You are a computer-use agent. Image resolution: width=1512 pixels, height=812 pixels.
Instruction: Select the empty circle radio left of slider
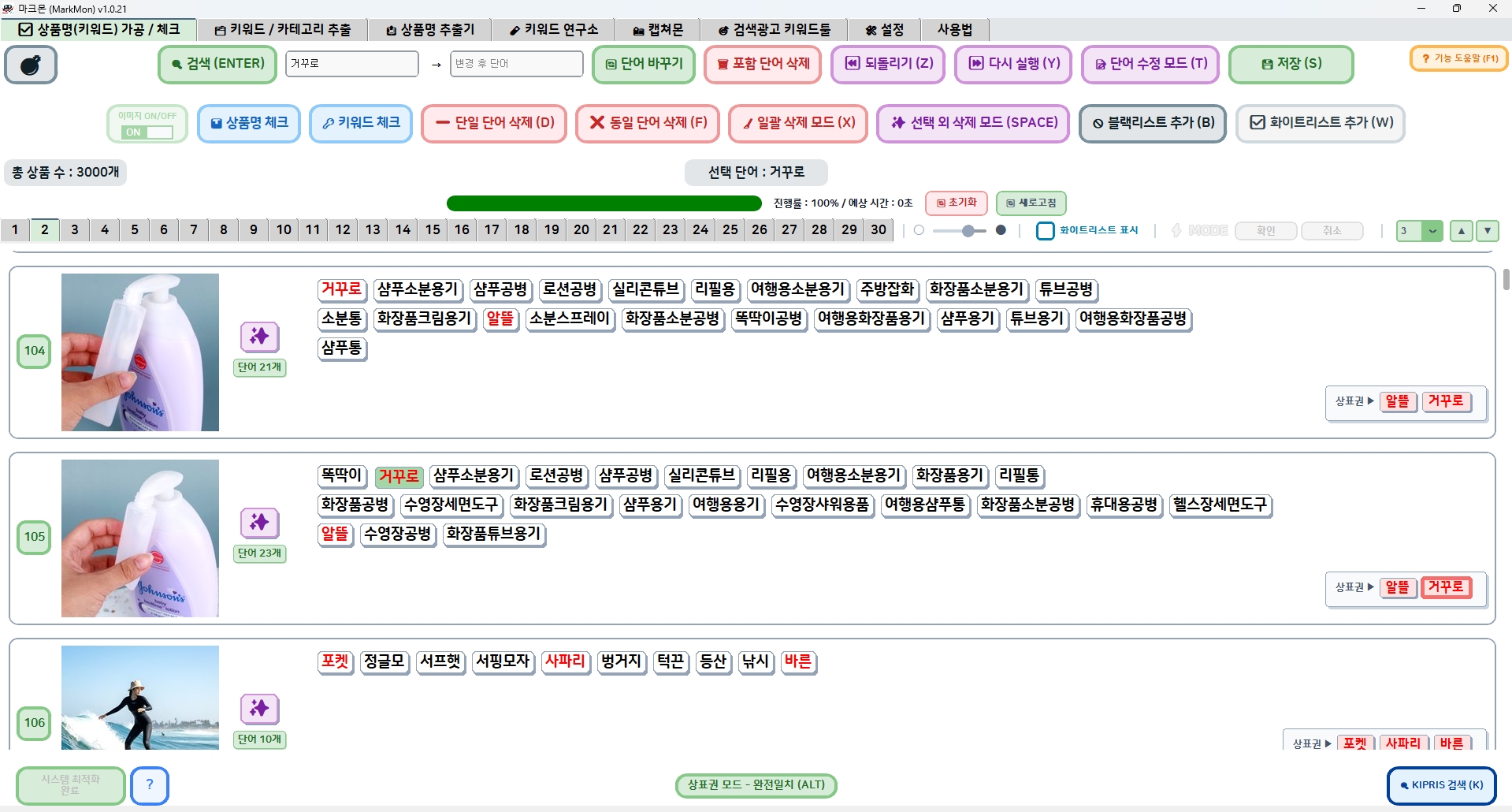click(x=919, y=231)
